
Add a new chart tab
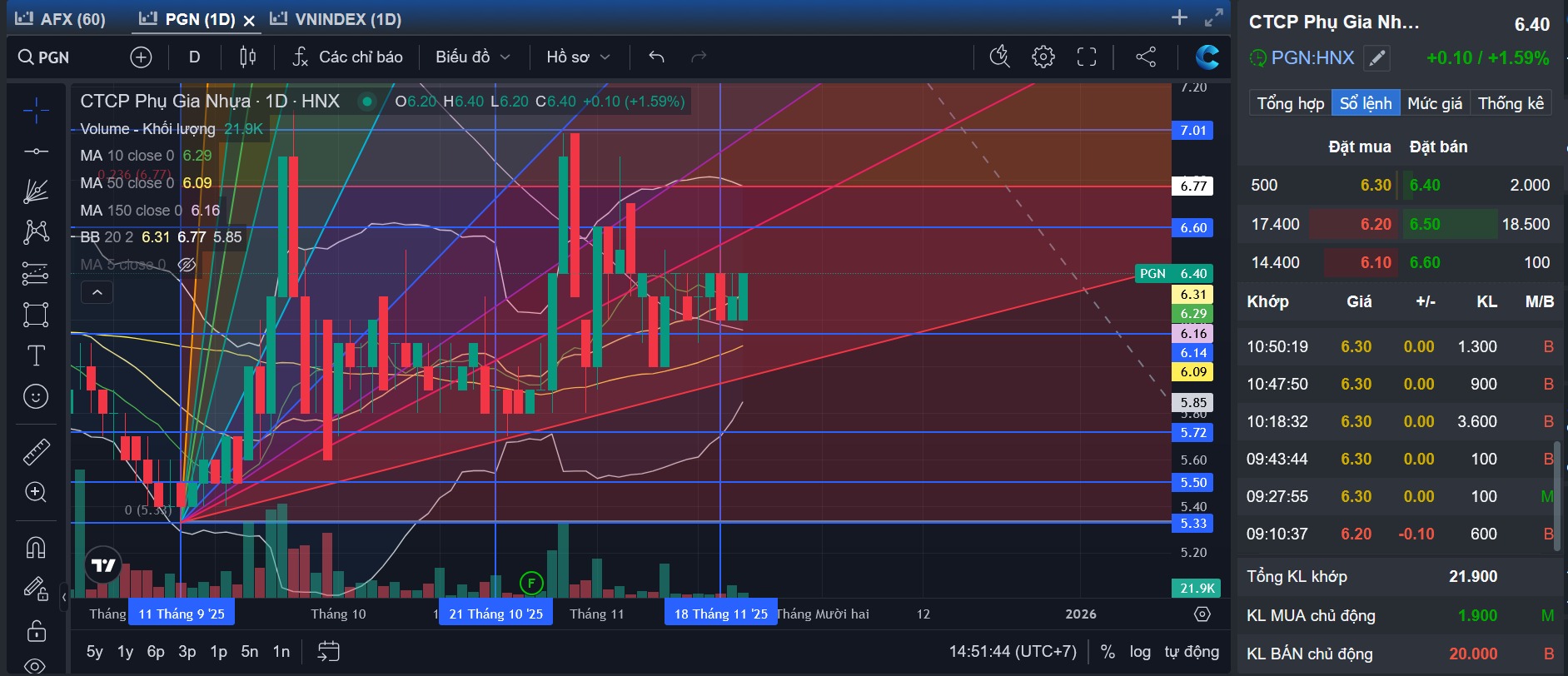(1179, 17)
